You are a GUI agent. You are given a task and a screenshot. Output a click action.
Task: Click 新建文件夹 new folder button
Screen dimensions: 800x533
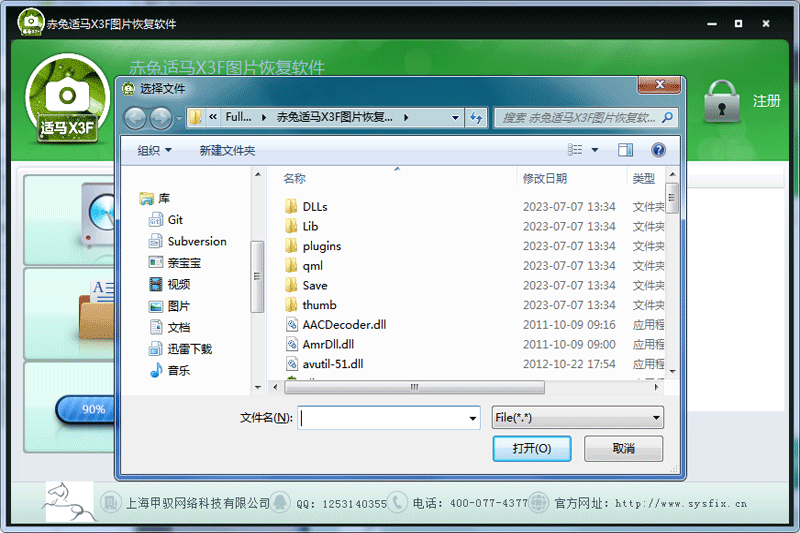227,150
